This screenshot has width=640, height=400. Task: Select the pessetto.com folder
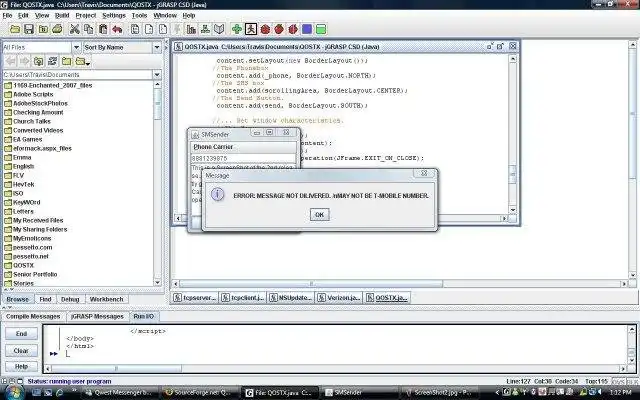click(x=28, y=247)
